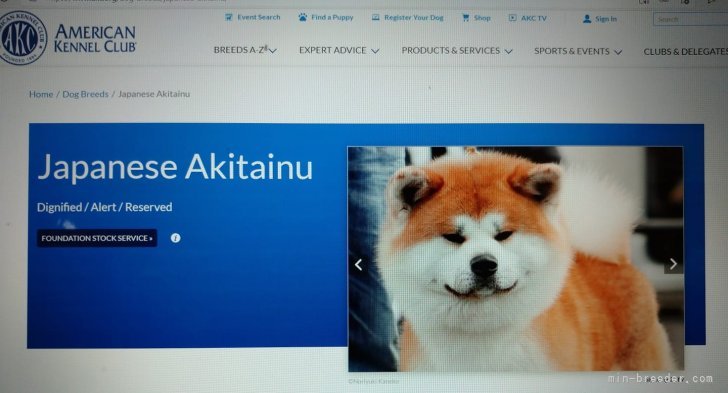Screen dimensions: 728x393
Task: Click the Shop cart icon
Action: click(x=466, y=18)
